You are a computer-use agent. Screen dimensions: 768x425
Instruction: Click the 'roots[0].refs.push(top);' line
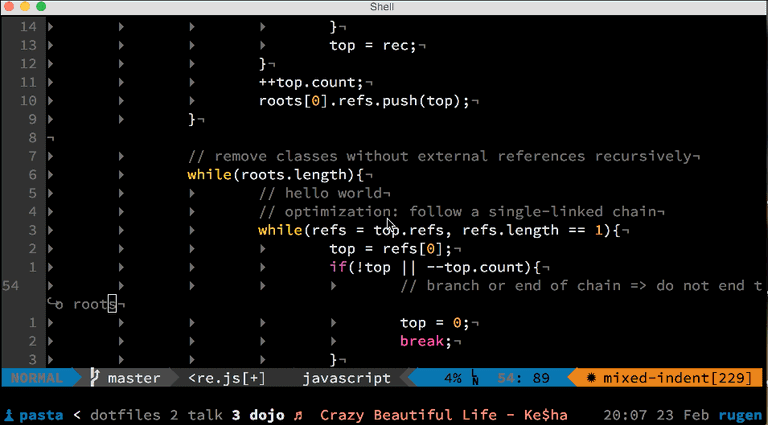pos(364,101)
